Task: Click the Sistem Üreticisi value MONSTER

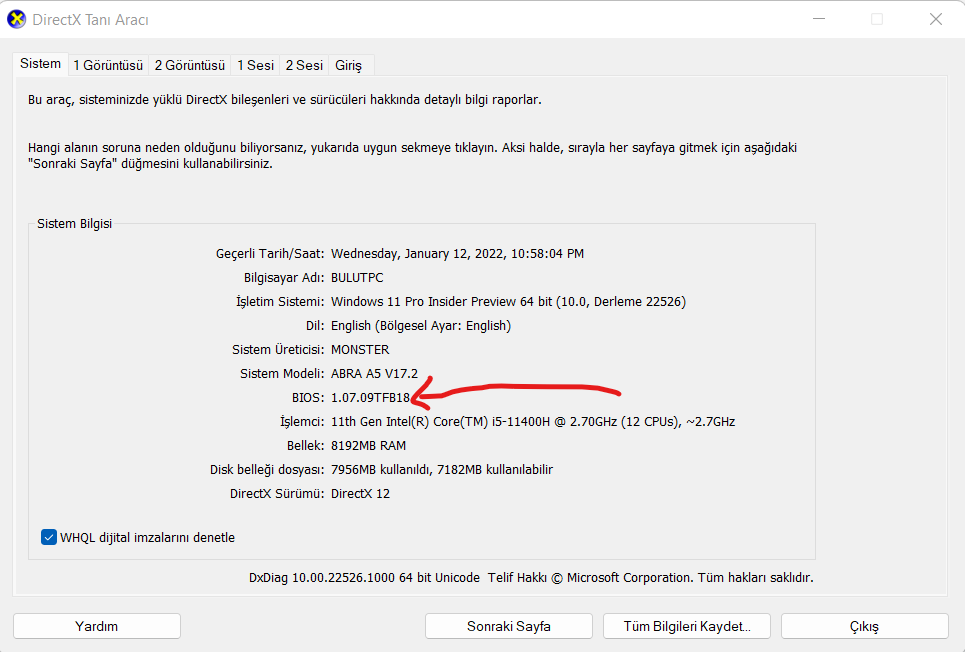Action: [360, 350]
